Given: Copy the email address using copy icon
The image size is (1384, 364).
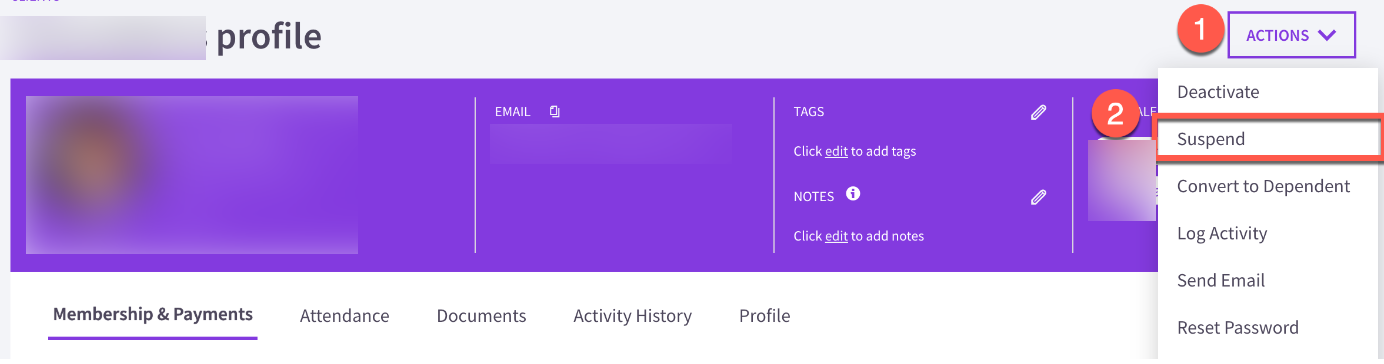Looking at the screenshot, I should (x=554, y=112).
